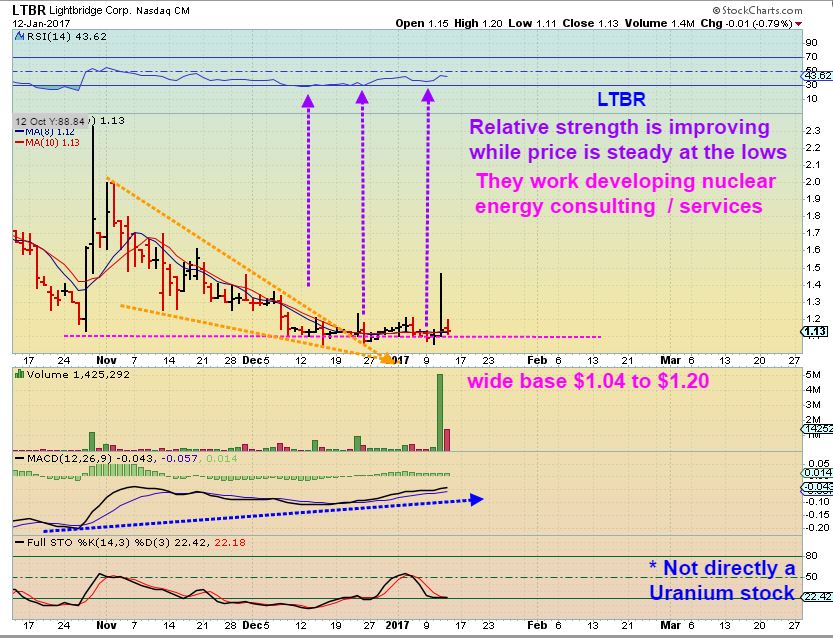The image size is (833, 638).
Task: Click the 'Mar' label on bottom date axis
Action: coord(670,625)
